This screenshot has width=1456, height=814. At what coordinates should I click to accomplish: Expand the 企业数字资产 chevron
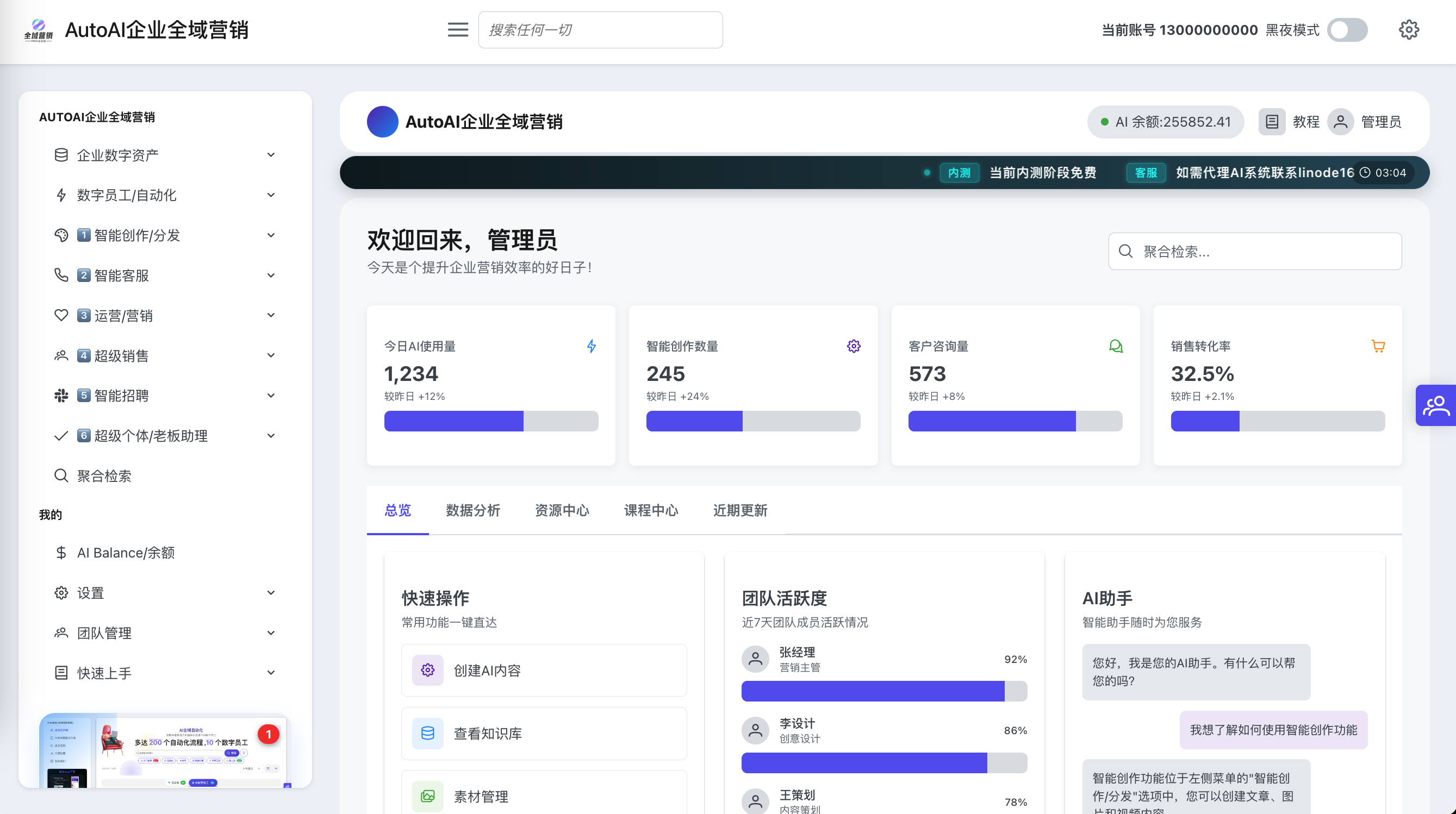click(271, 155)
